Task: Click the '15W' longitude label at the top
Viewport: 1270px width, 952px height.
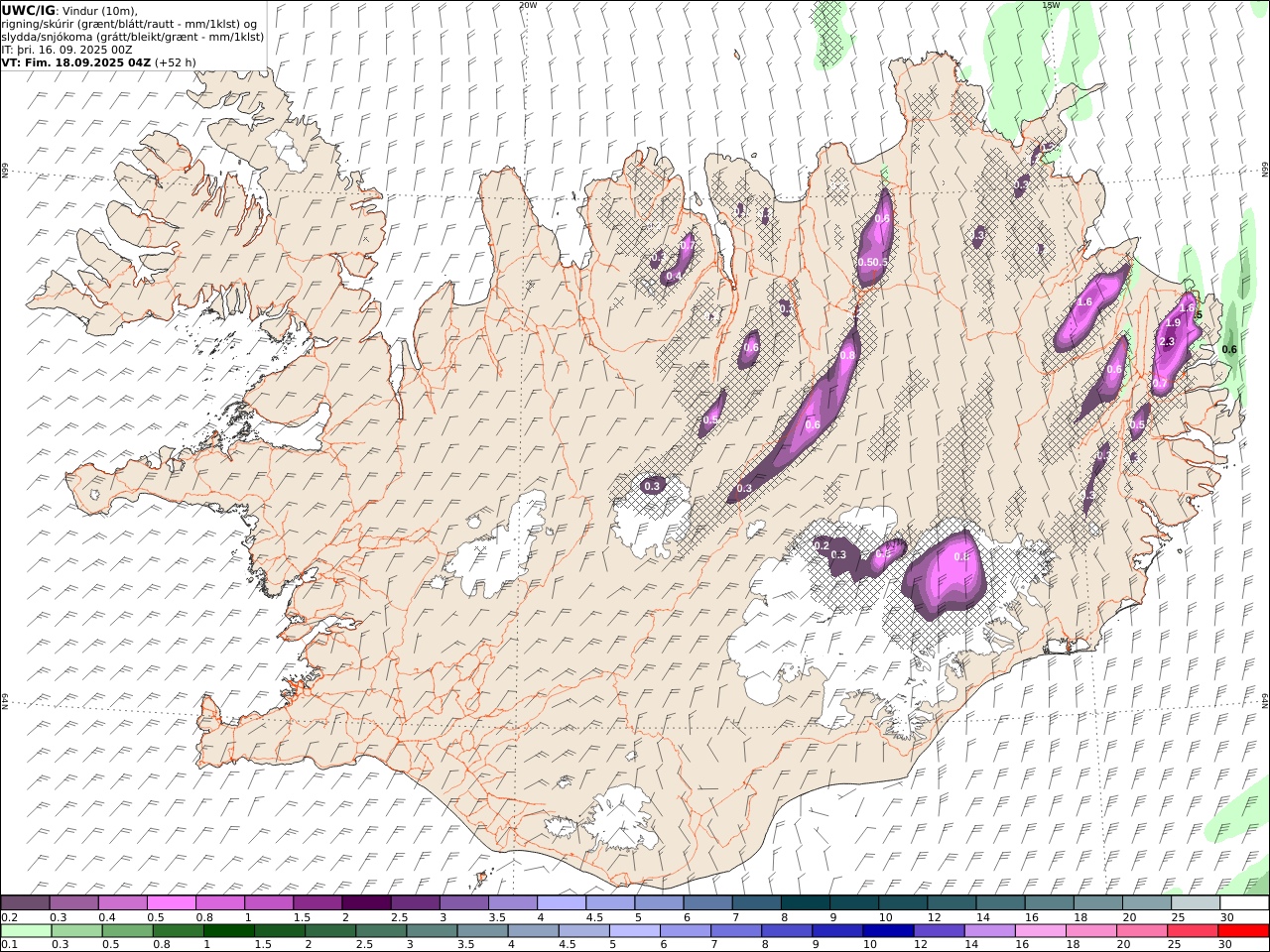Action: (x=1051, y=5)
